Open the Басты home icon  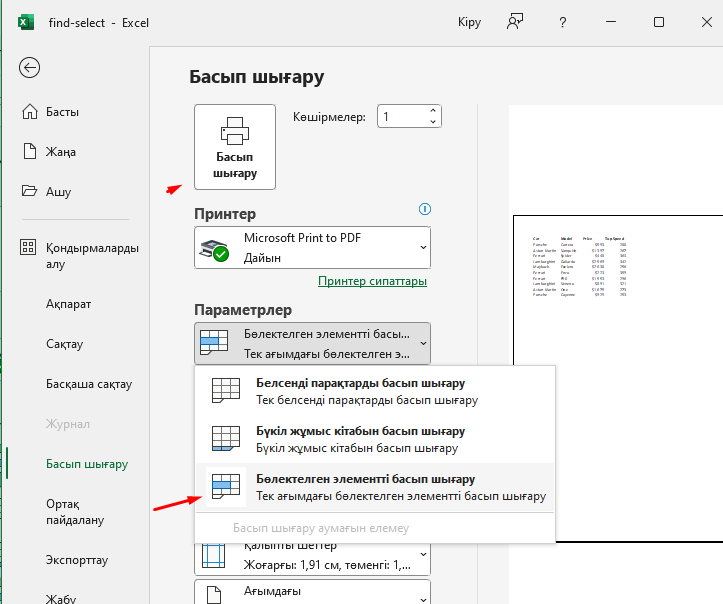30,112
